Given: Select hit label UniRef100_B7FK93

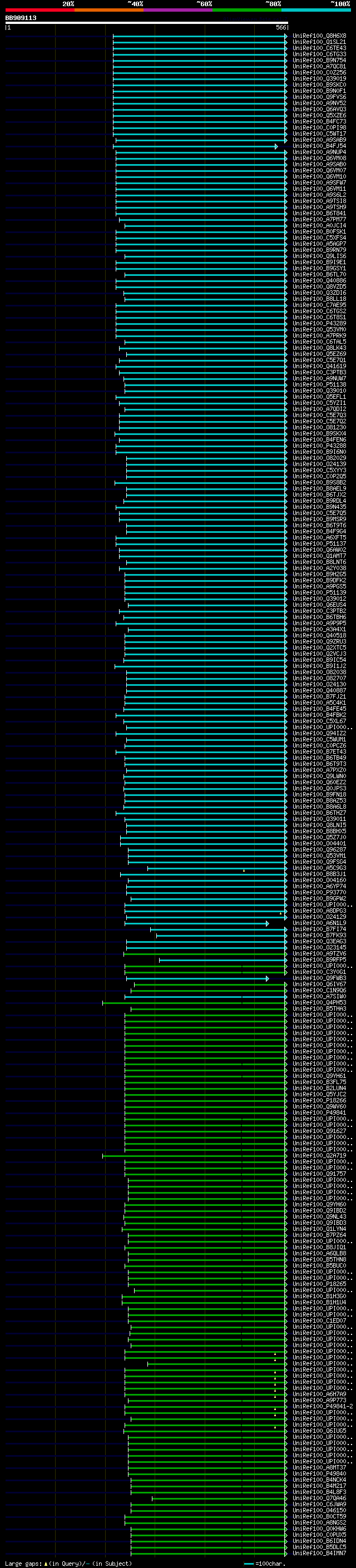Looking at the screenshot, I should click(x=319, y=935).
